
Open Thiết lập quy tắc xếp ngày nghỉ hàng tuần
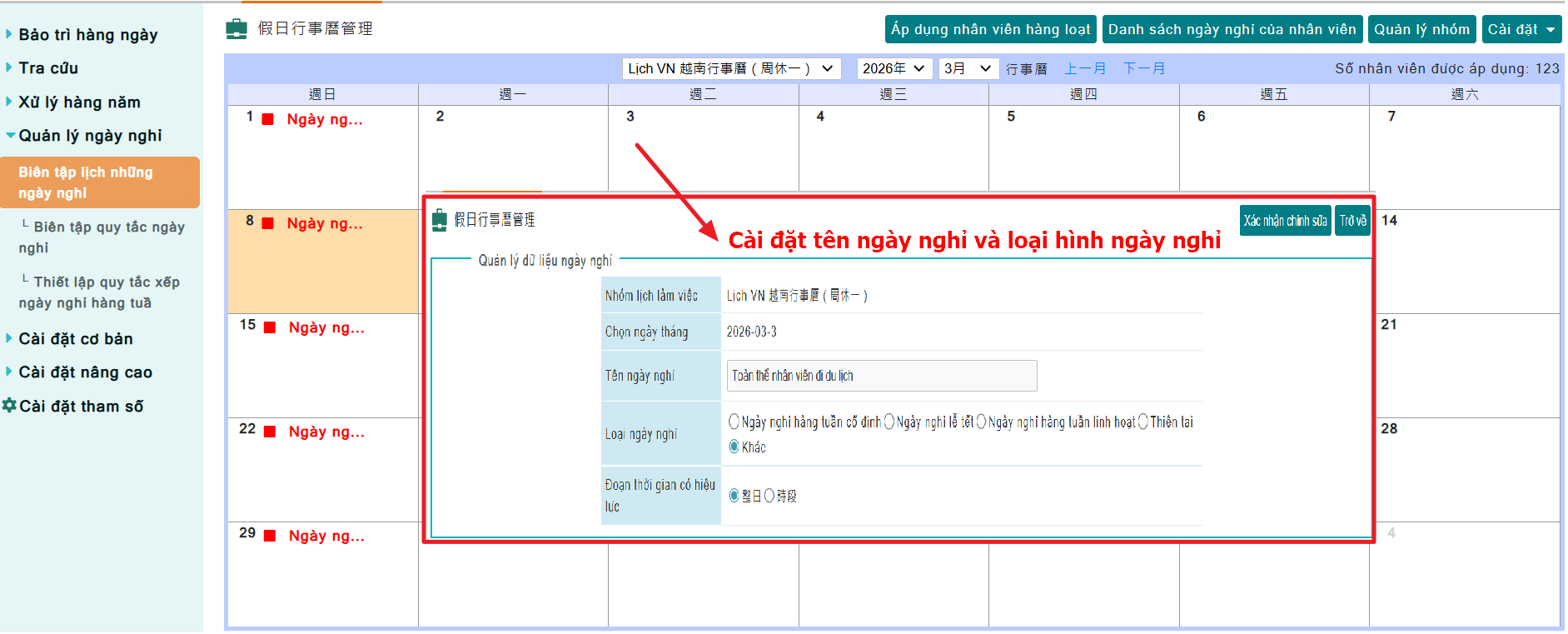99,292
